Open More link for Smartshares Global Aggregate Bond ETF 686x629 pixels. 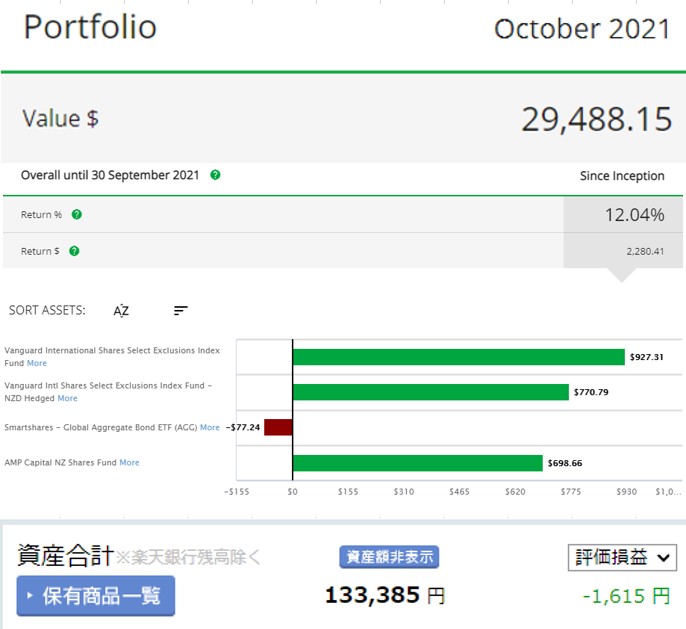(x=209, y=427)
